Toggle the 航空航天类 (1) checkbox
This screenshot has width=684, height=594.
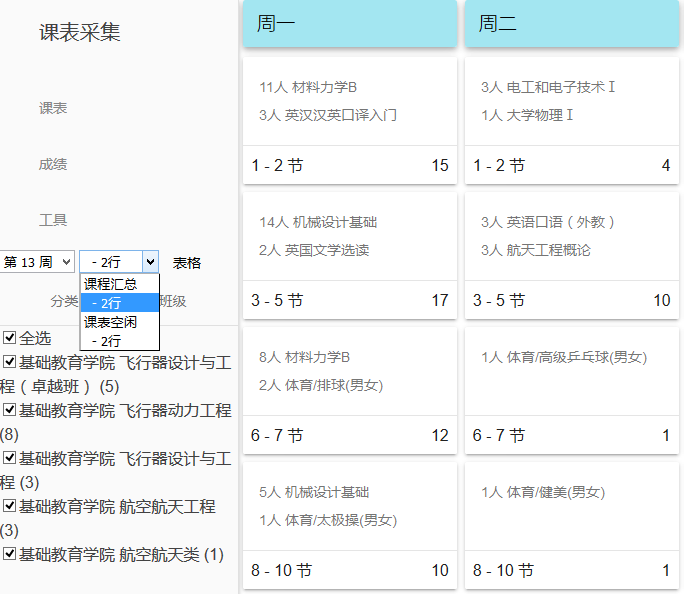coord(10,555)
